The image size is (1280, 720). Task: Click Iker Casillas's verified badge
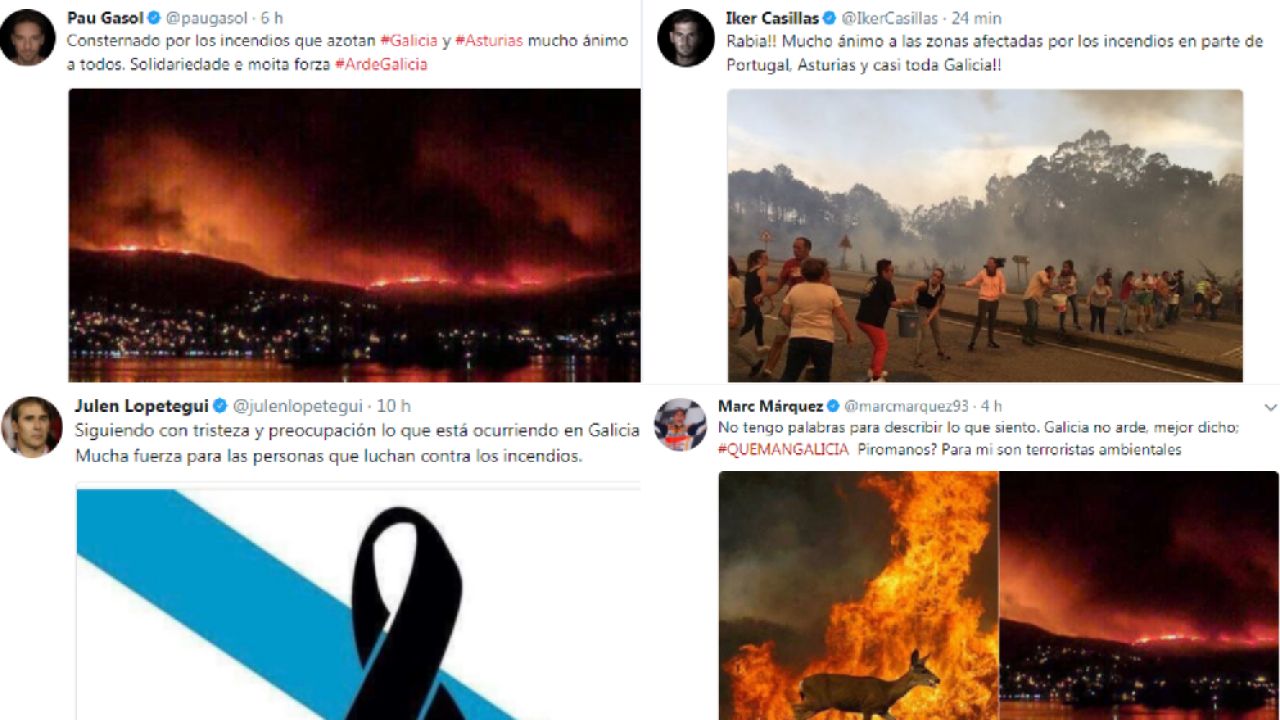828,18
